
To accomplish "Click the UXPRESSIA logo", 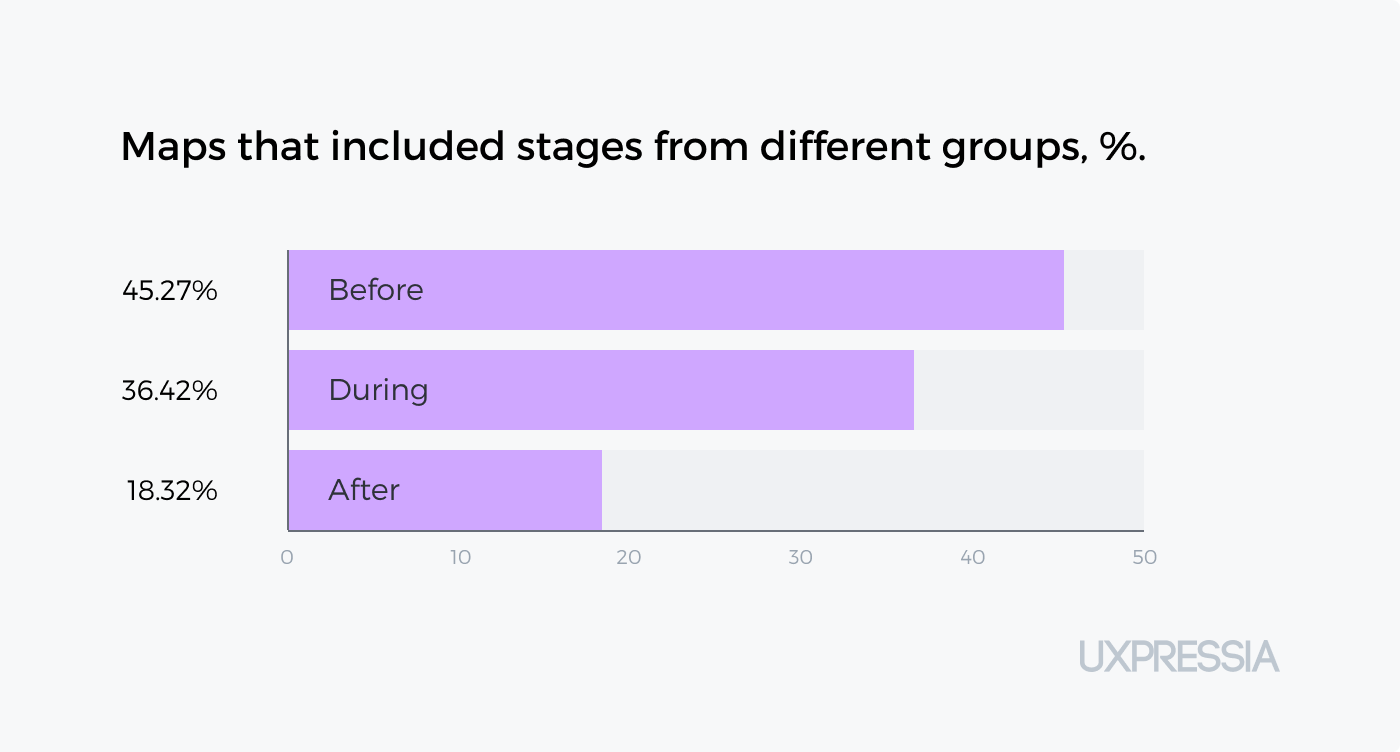I will (x=1179, y=657).
